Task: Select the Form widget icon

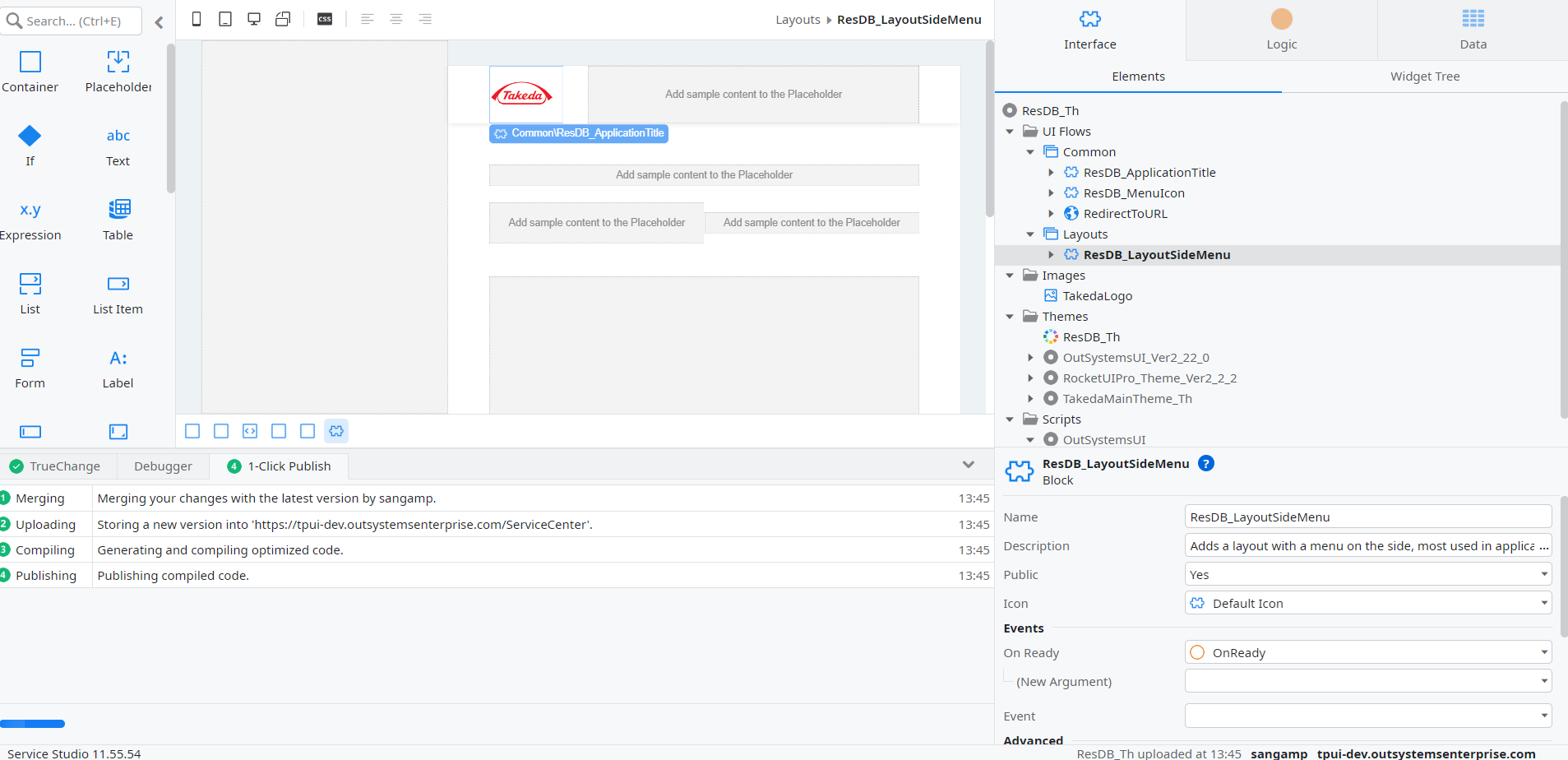Action: [30, 358]
